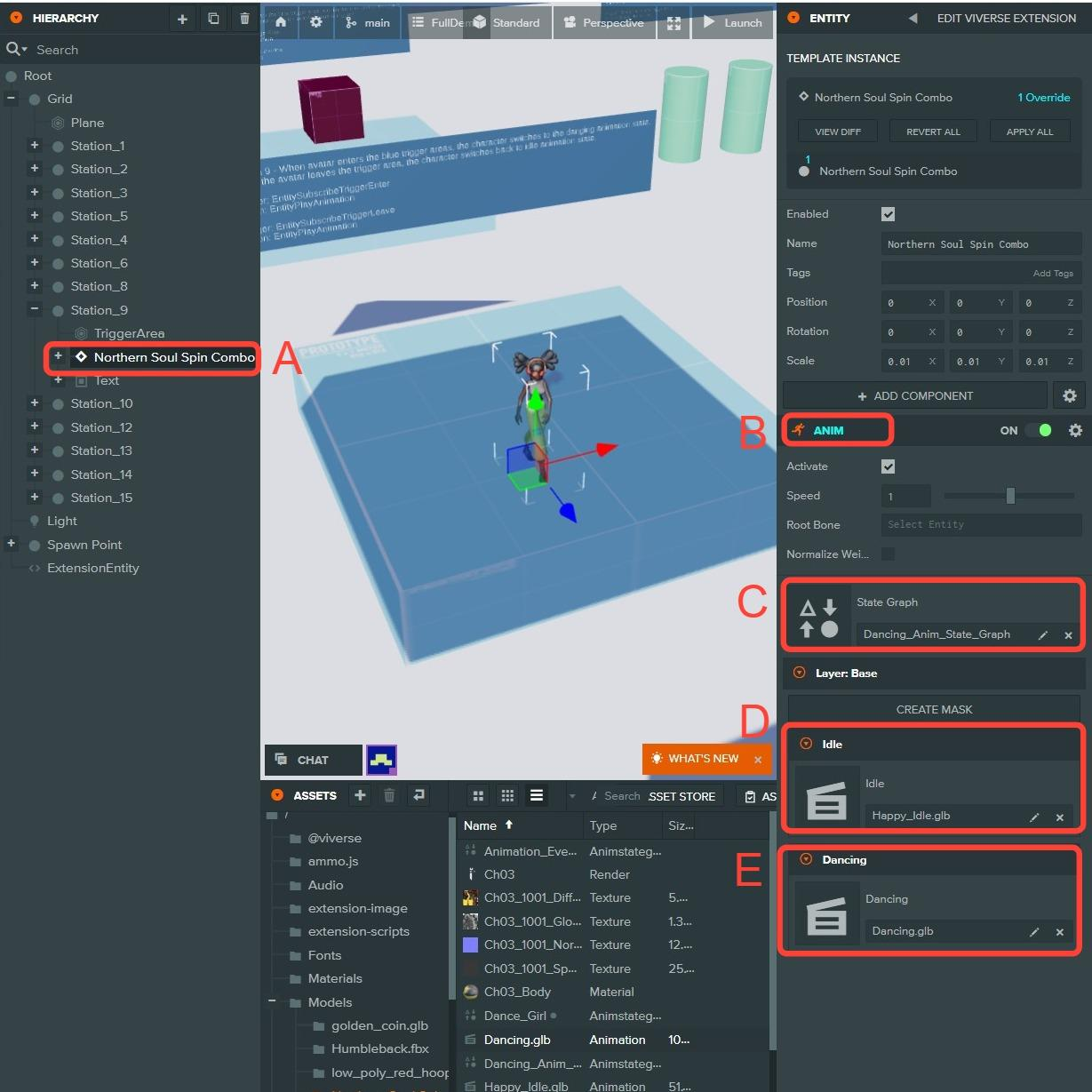
Task: Open the viewport settings gear icon
Action: point(315,22)
